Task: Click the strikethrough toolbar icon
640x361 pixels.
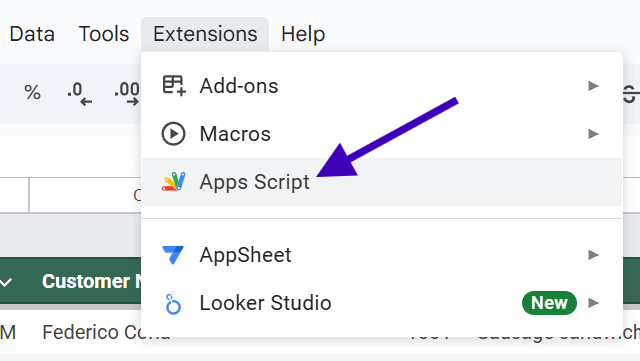Action: point(631,94)
